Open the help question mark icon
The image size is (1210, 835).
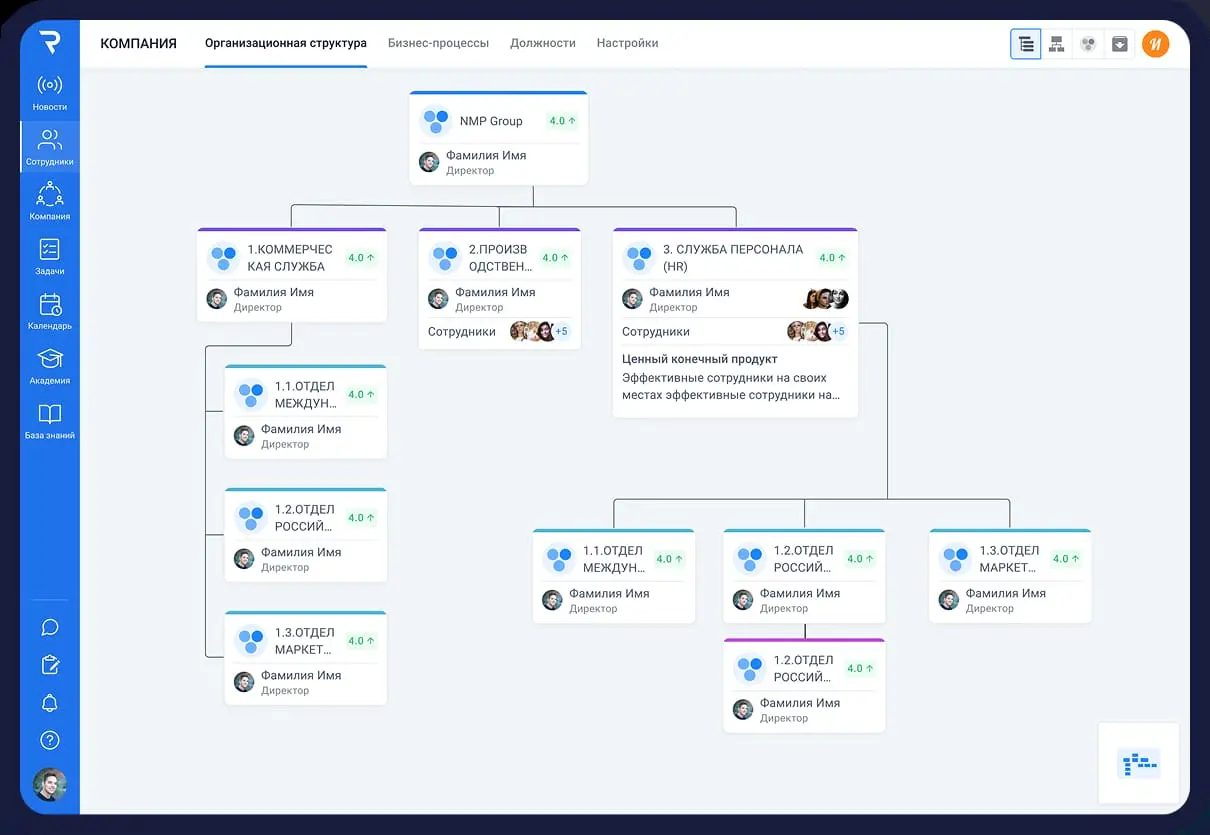(49, 740)
